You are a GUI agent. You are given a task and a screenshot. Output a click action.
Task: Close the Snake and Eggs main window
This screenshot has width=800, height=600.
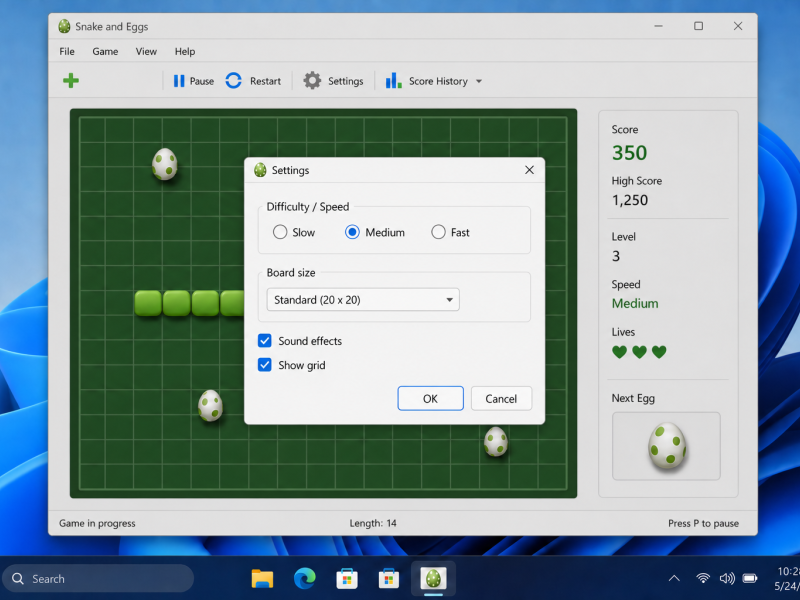[738, 26]
